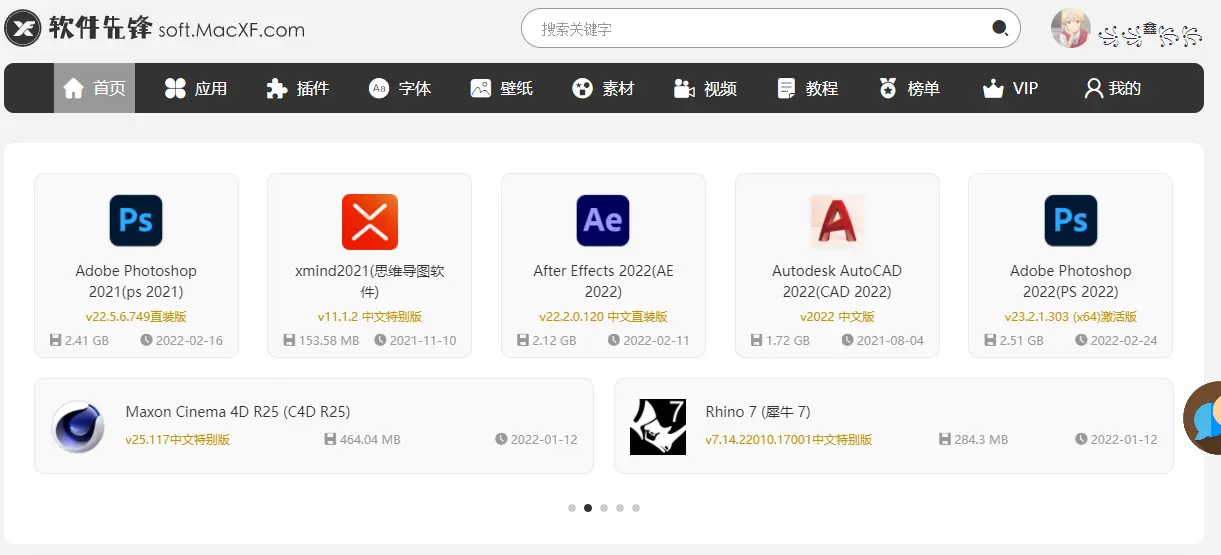Open Rhino 7 (犀牛 7) title link
Screen dimensions: 1221x555
758,412
